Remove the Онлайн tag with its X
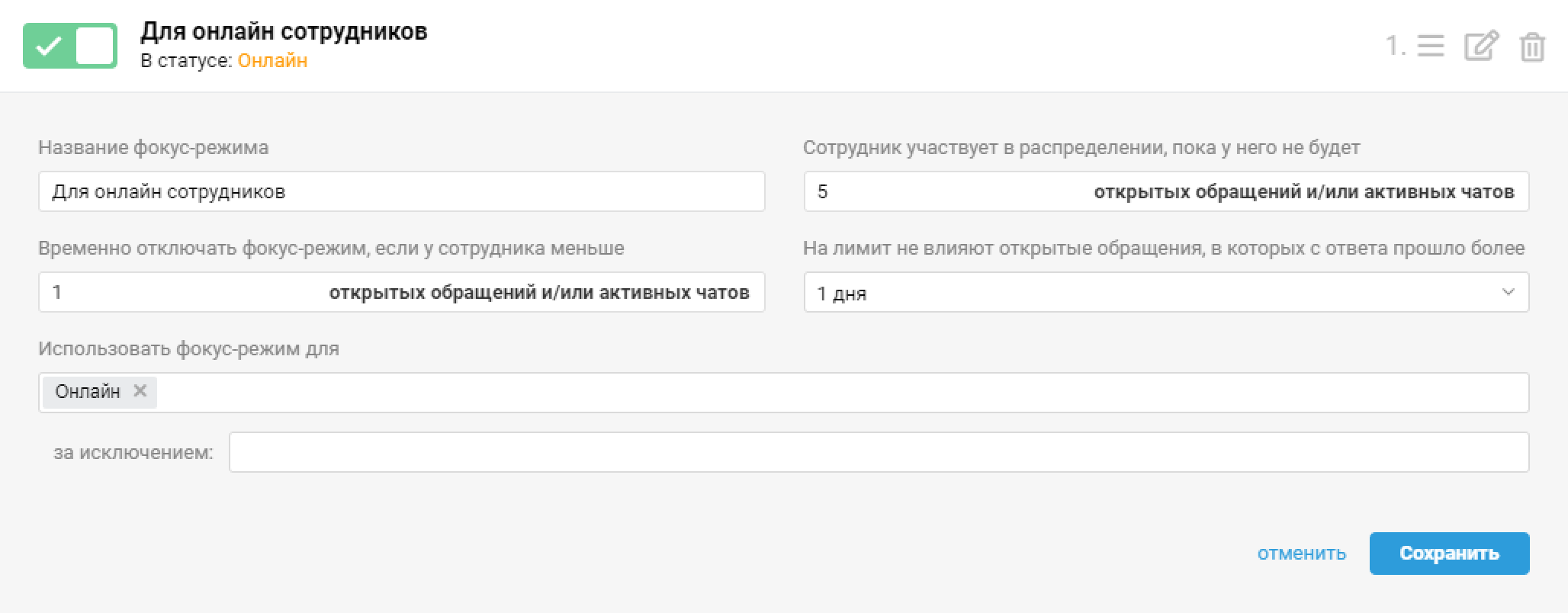This screenshot has height=613, width=1568. click(x=140, y=391)
